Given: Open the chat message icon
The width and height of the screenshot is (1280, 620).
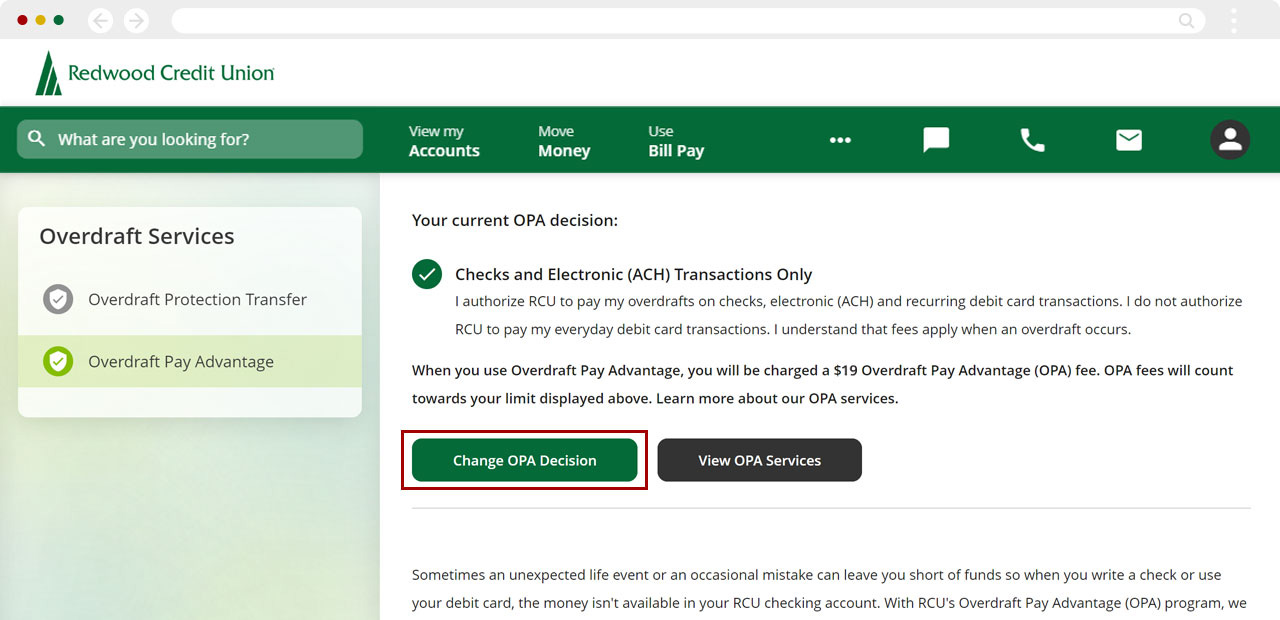Looking at the screenshot, I should coord(936,140).
